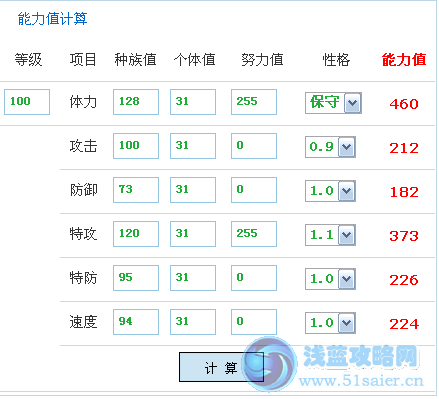This screenshot has height=399, width=439.
Task: Select the 防御 种族值 field showing 73
Action: coord(136,190)
